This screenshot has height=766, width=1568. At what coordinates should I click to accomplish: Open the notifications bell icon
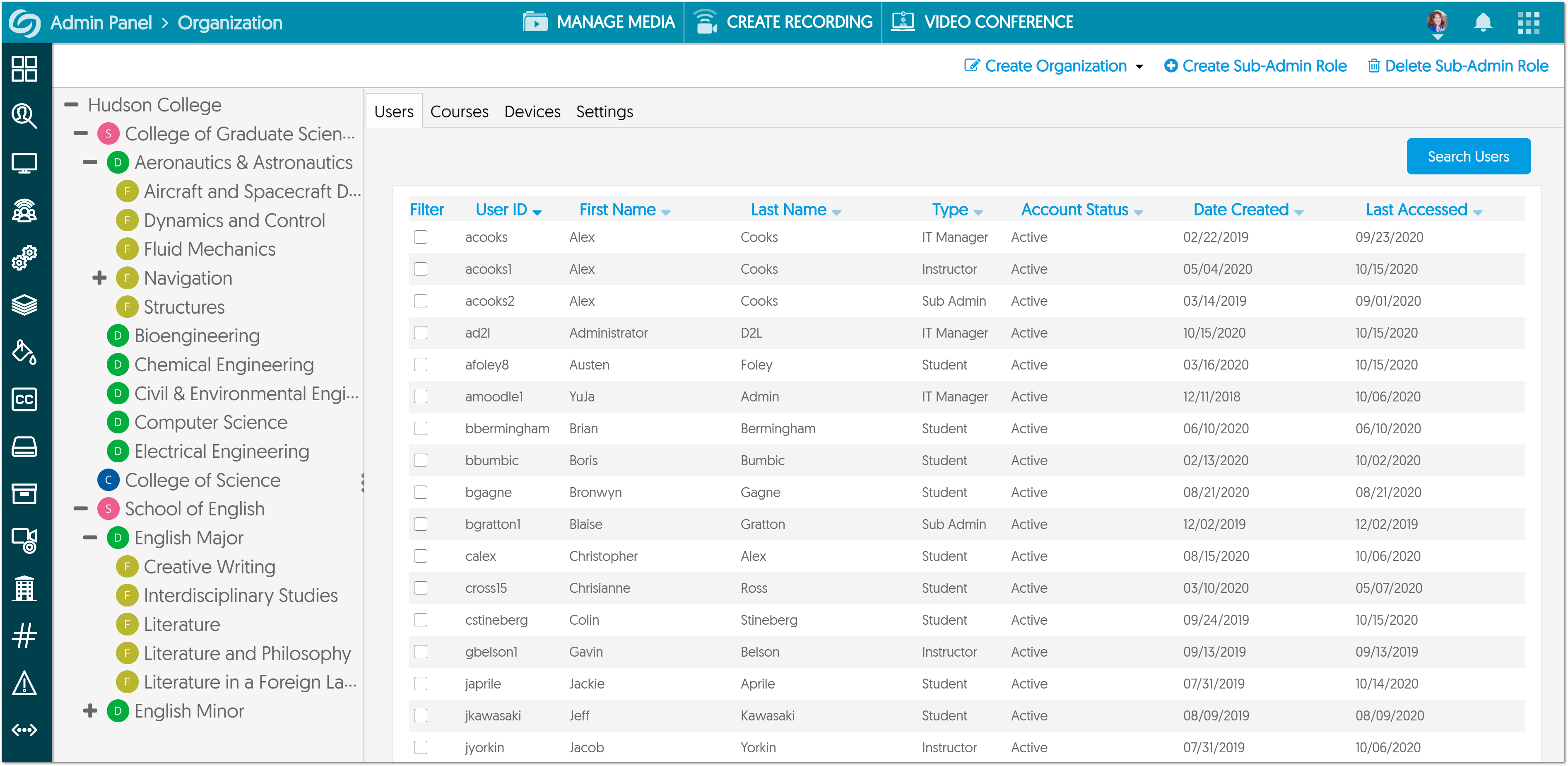click(1484, 22)
